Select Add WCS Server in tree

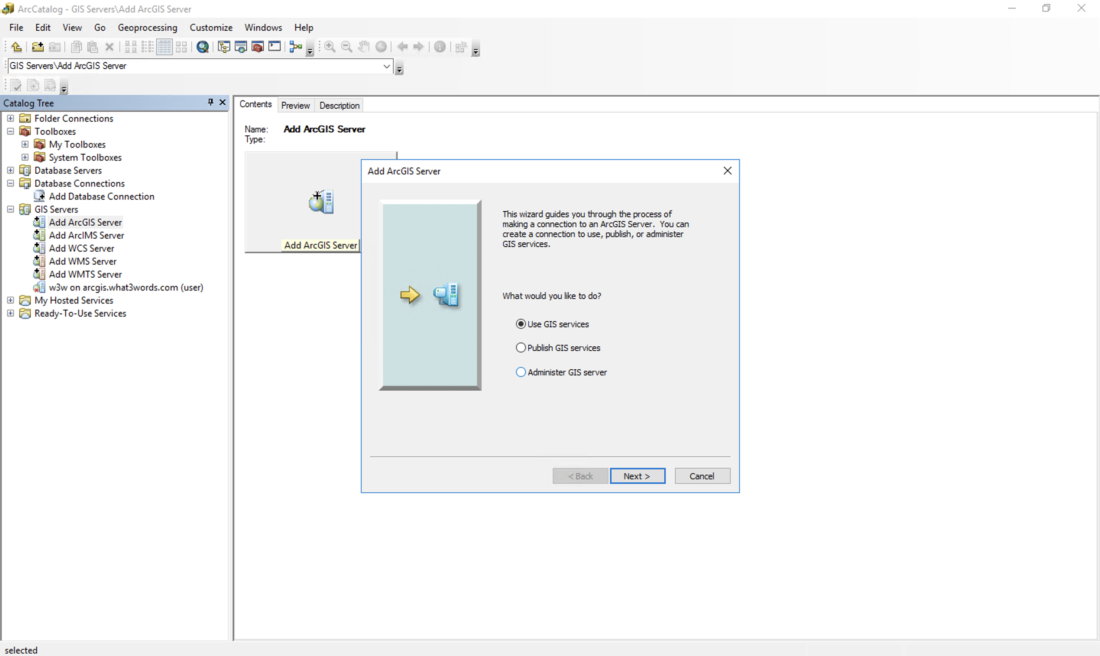[81, 248]
